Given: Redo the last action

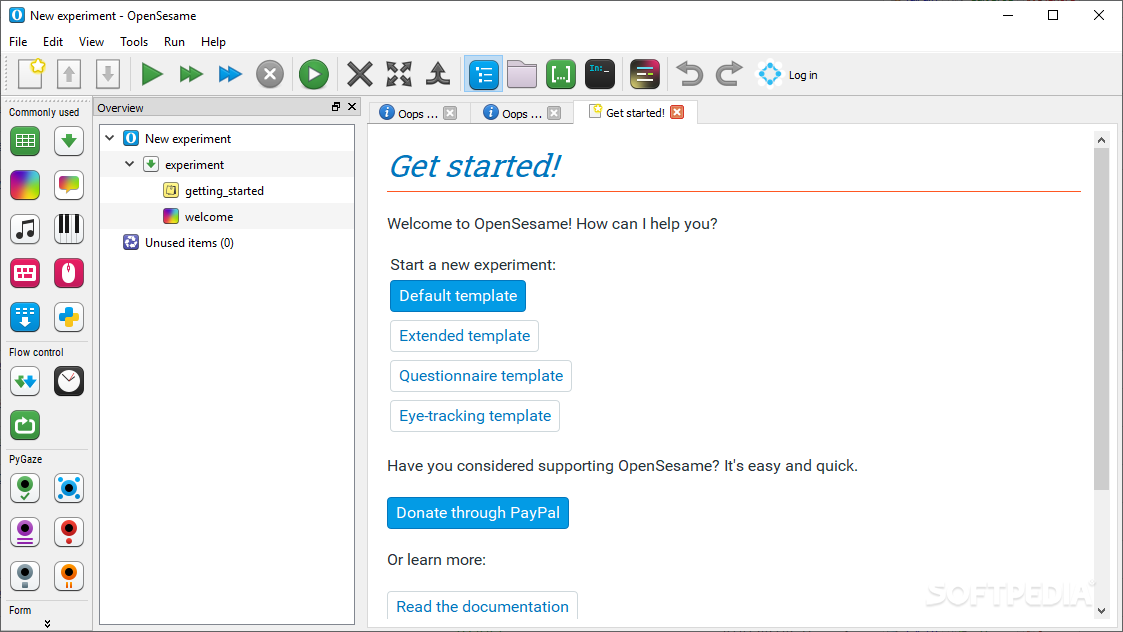Looking at the screenshot, I should 729,74.
